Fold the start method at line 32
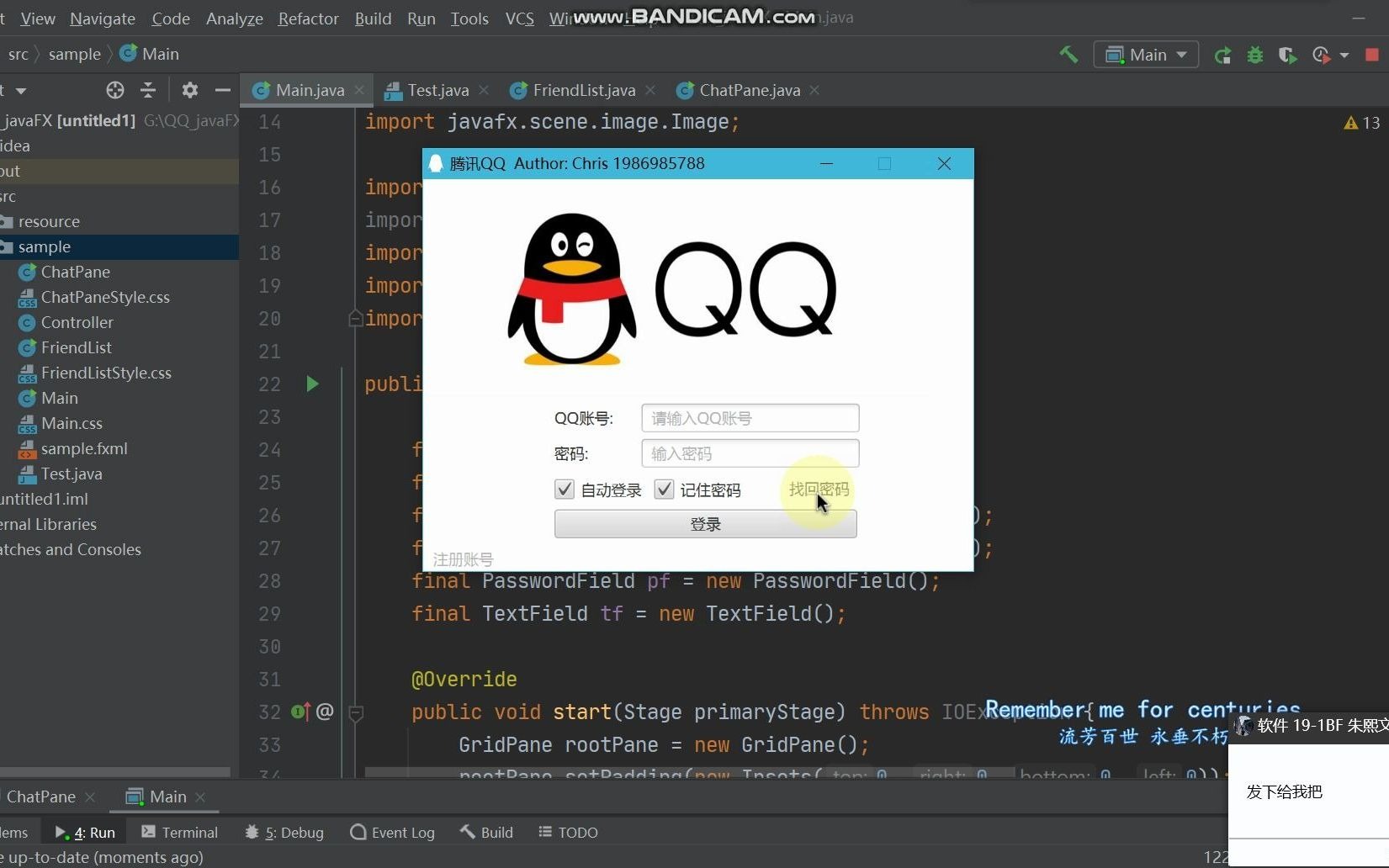The image size is (1389, 868). pos(356,713)
